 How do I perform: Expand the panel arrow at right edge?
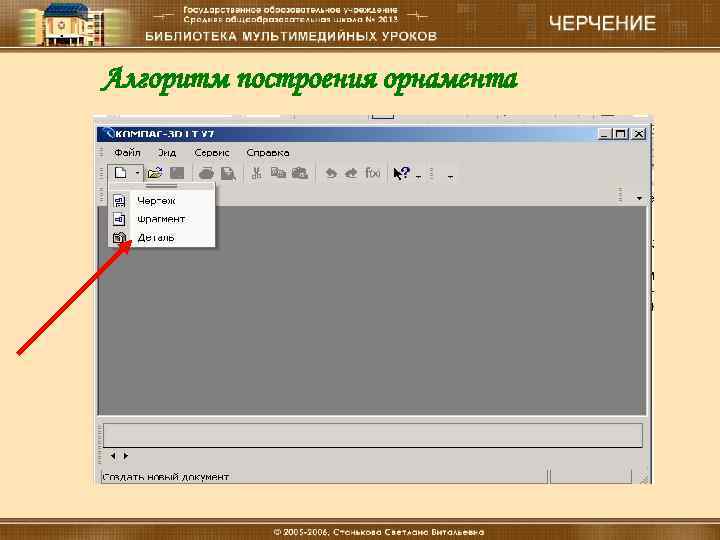[639, 198]
